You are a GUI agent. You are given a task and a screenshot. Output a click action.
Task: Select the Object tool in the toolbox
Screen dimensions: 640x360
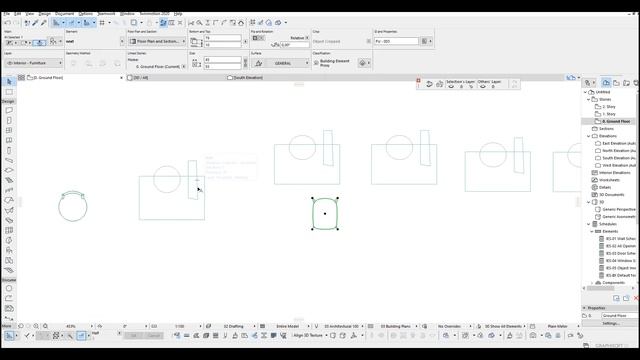click(9, 250)
